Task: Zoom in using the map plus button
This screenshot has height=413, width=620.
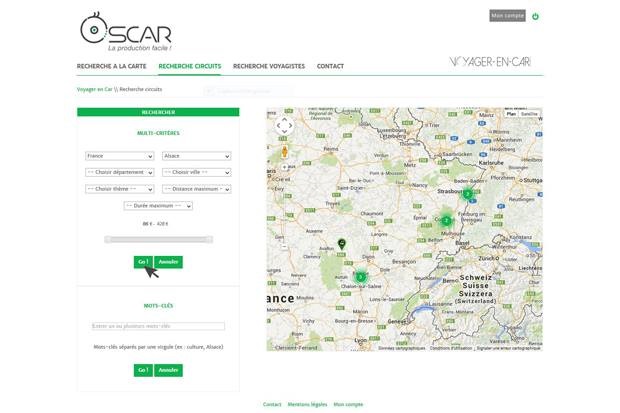Action: (284, 167)
